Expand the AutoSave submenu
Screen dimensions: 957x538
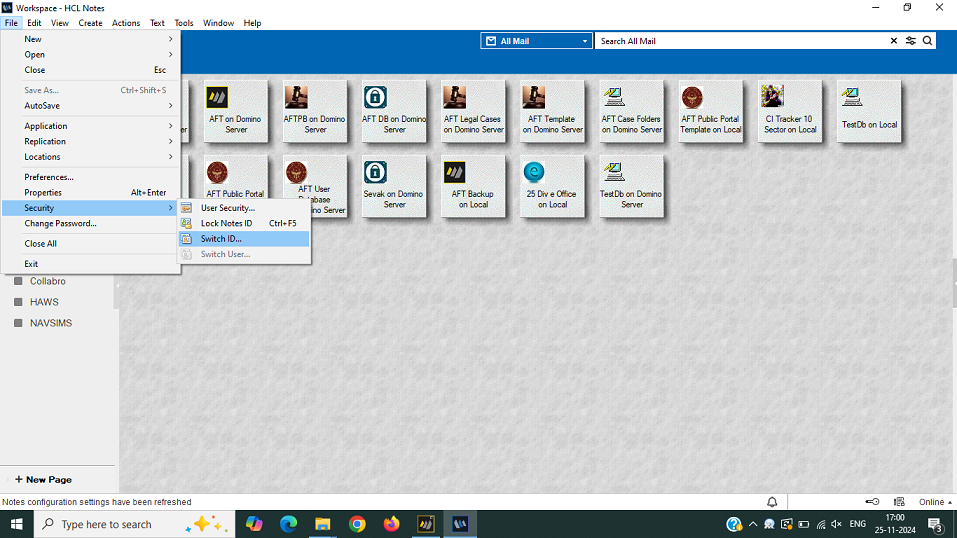[91, 106]
